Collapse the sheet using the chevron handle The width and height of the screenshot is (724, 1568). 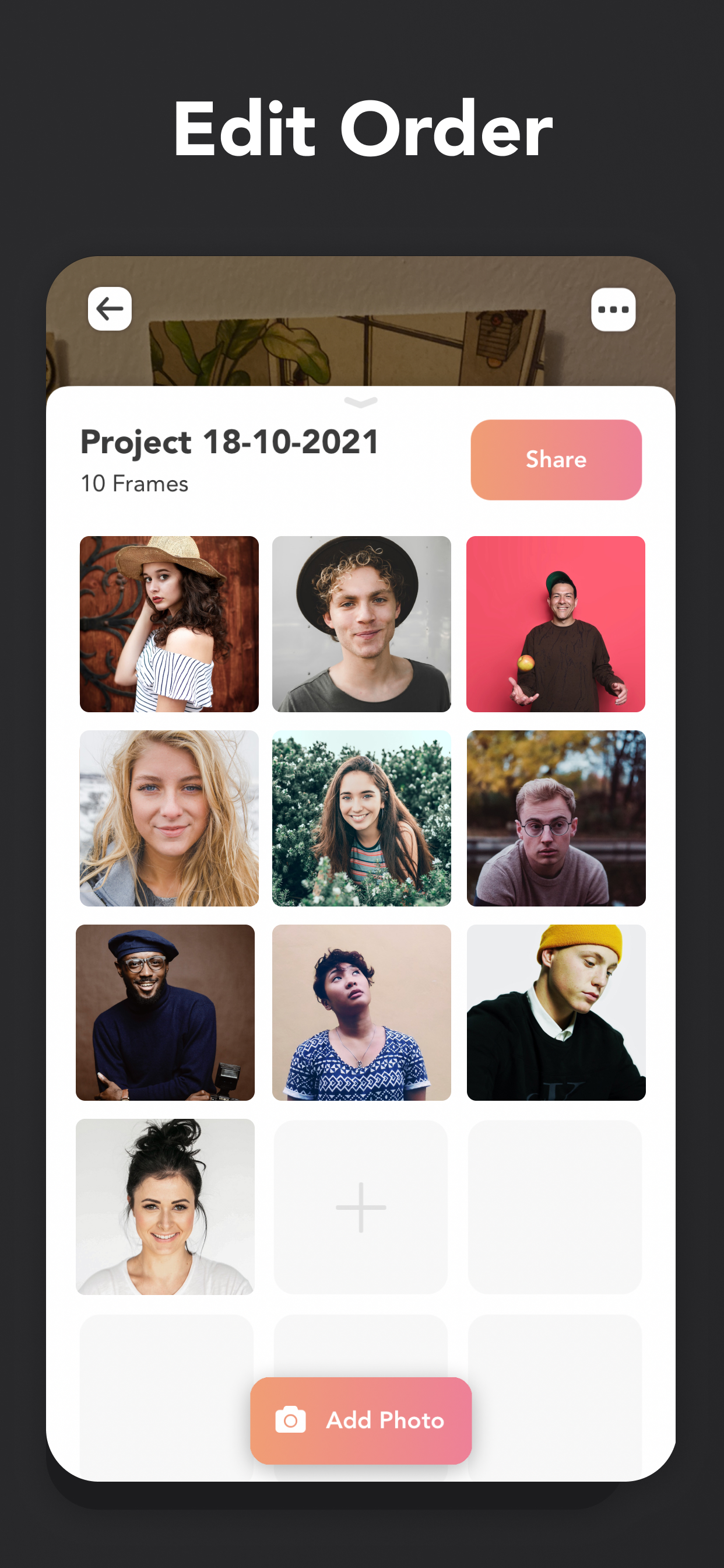click(361, 402)
